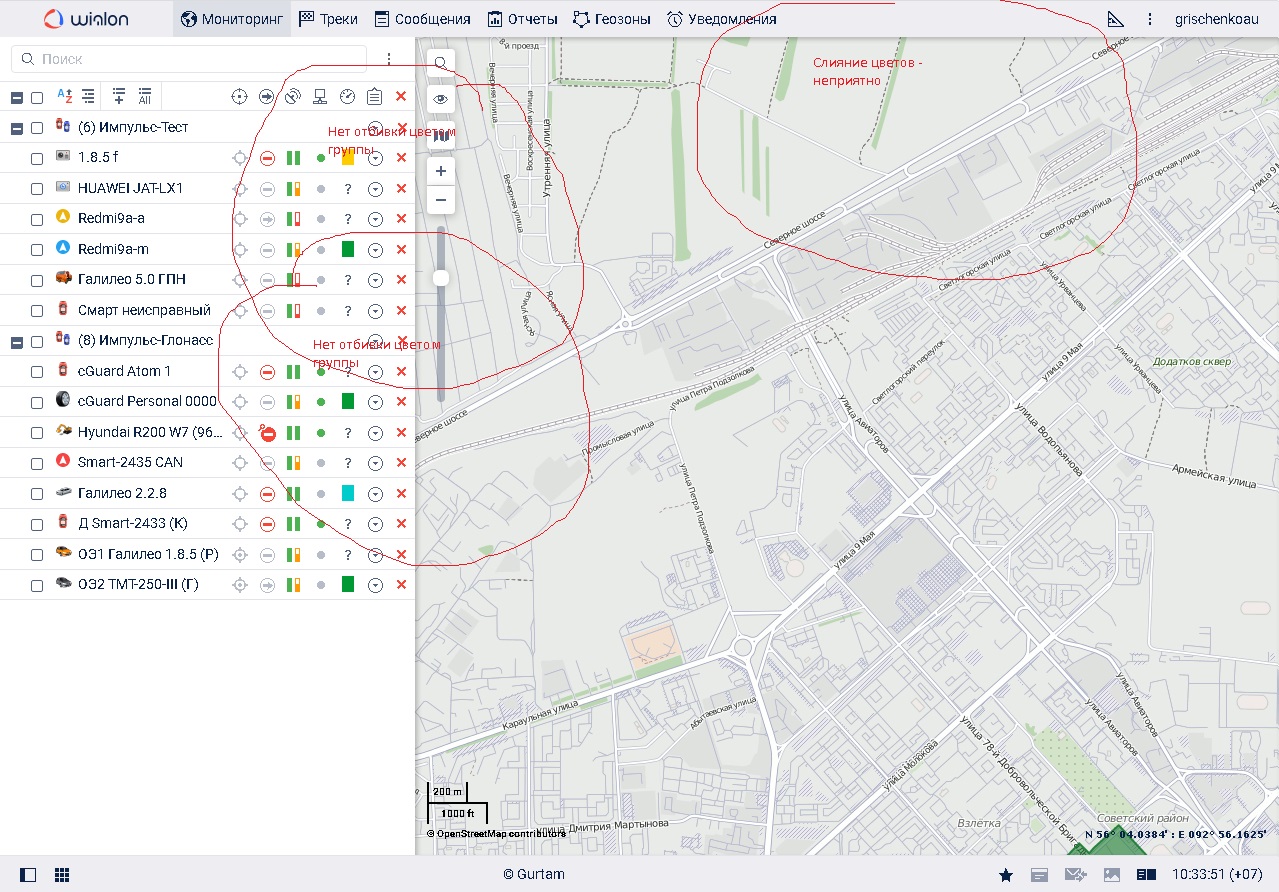The image size is (1279, 892).
Task: Tick the checkbox next to Smart-2435 CAN
Action: (x=37, y=464)
